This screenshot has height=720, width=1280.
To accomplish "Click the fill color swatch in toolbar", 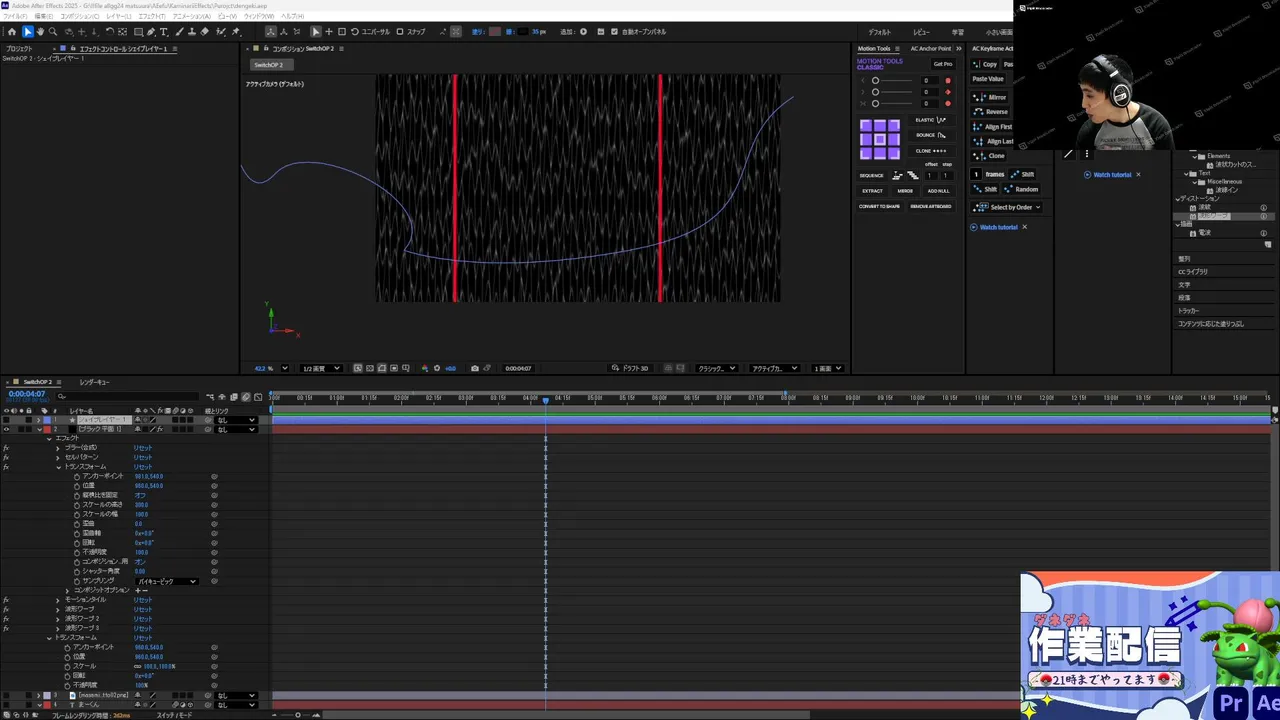I will click(494, 32).
